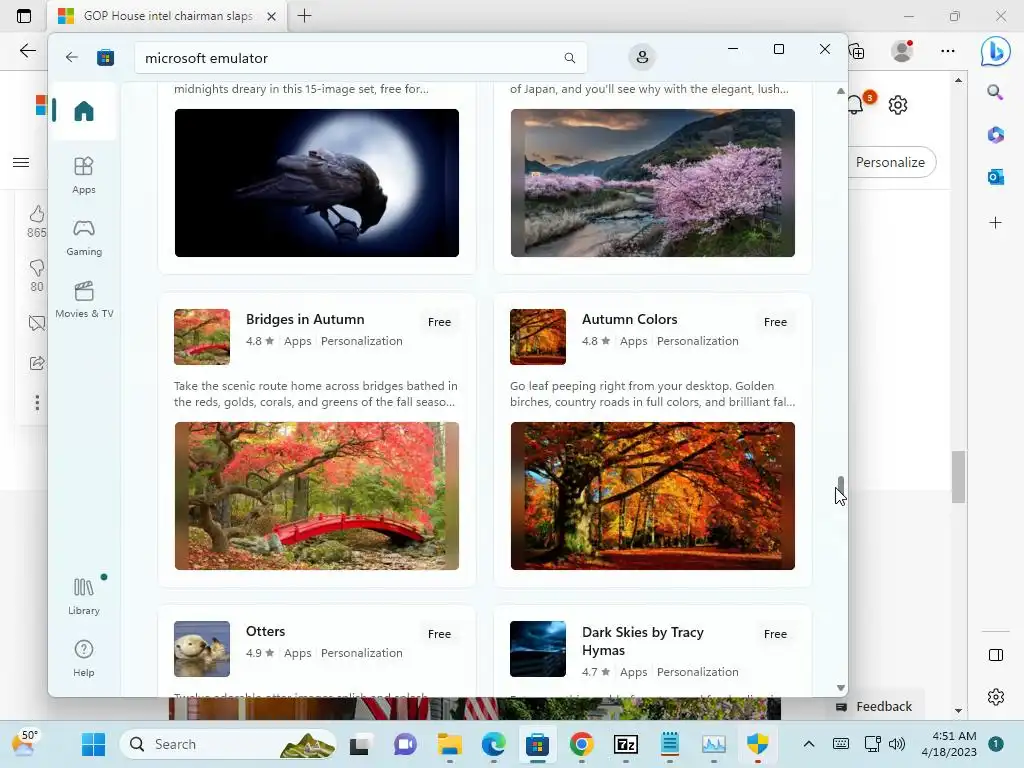Click Free button for Otters
The height and width of the screenshot is (768, 1024).
(440, 634)
